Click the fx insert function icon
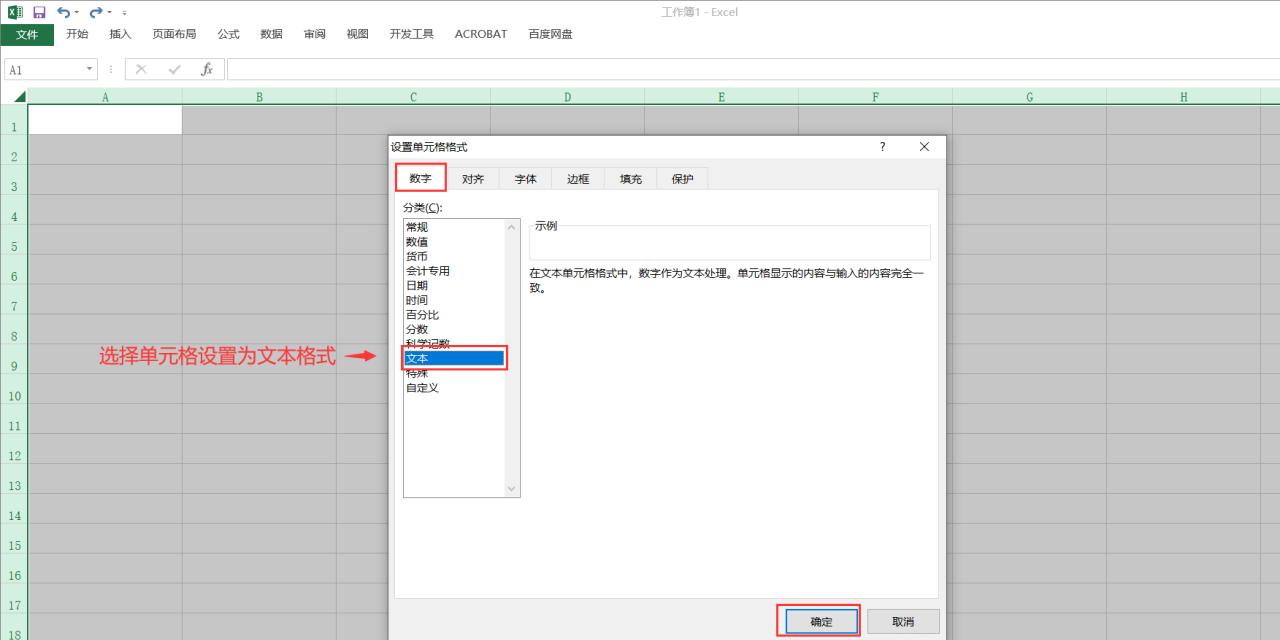The height and width of the screenshot is (640, 1280). (x=207, y=70)
